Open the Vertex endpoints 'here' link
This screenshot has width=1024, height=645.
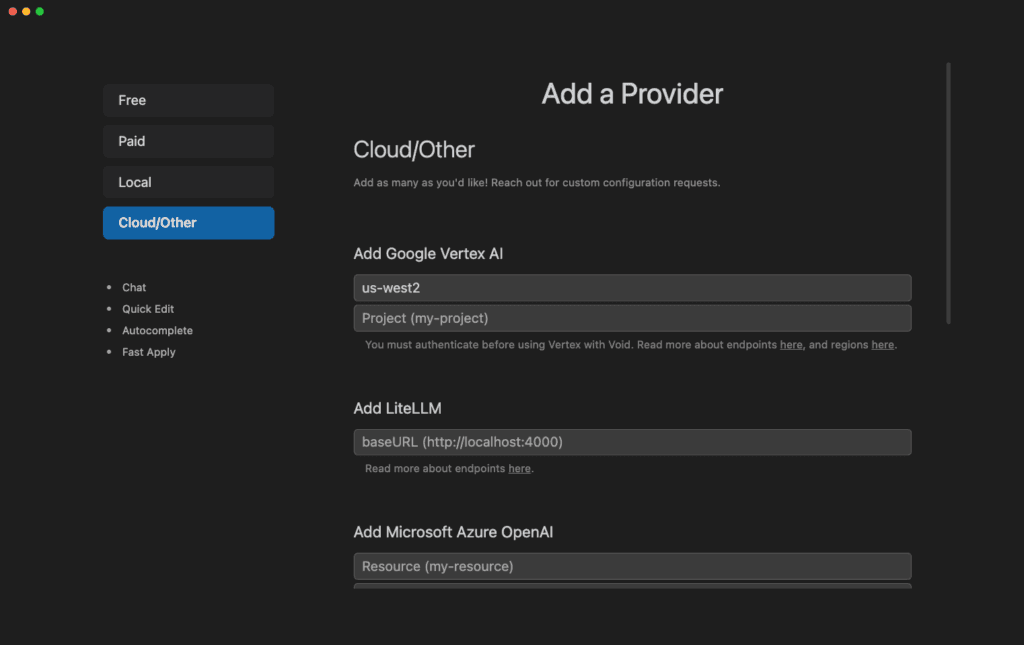click(791, 345)
